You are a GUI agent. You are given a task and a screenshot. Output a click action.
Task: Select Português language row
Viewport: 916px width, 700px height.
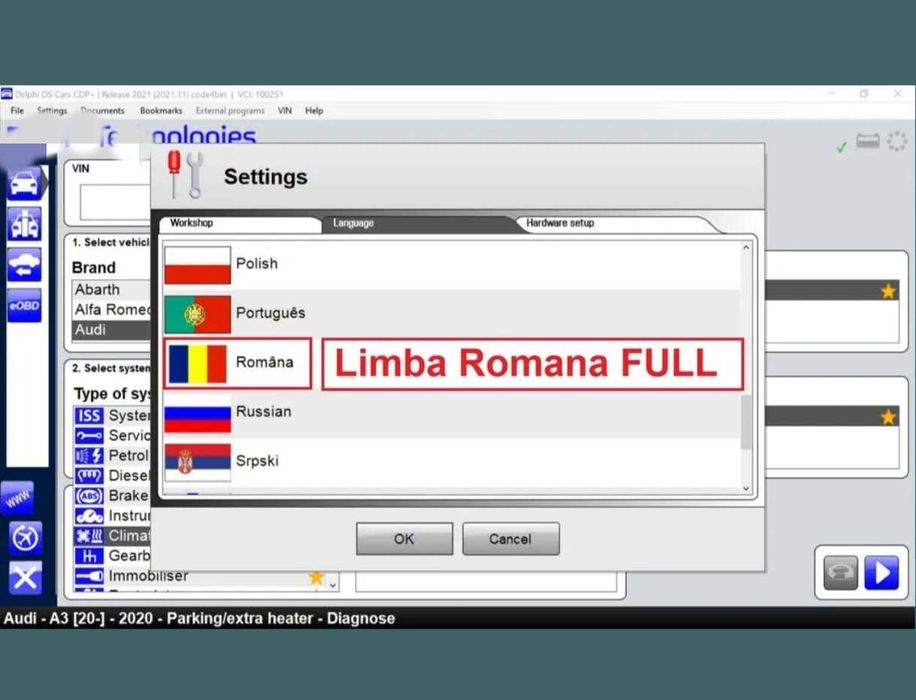[451, 314]
